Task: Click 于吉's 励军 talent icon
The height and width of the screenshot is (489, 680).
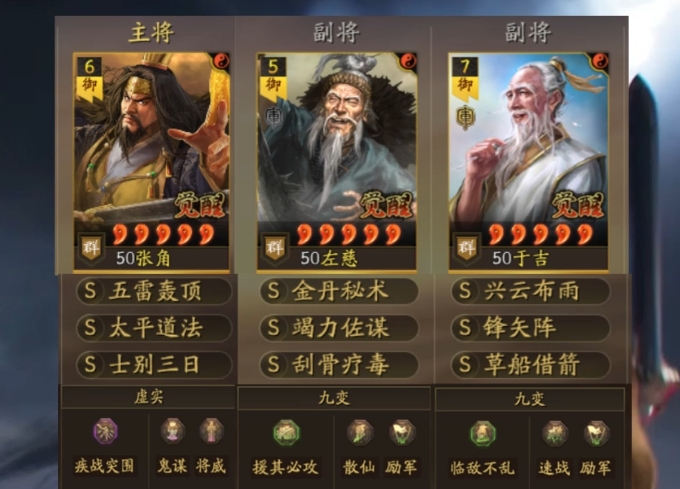Action: (595, 433)
